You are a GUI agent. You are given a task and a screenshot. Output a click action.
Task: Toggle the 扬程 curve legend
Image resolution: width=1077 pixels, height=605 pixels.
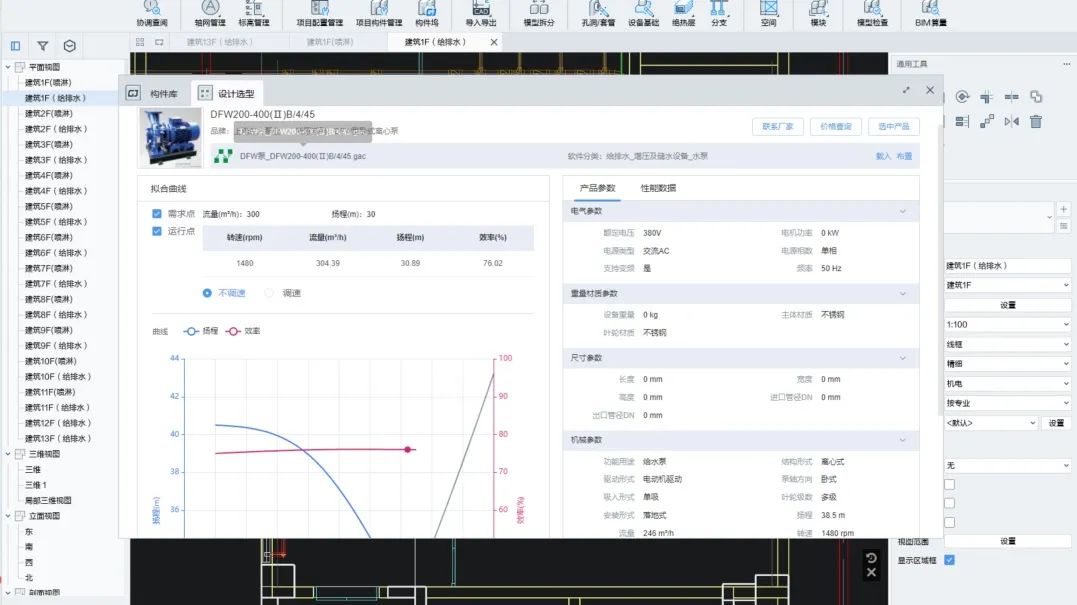point(201,331)
